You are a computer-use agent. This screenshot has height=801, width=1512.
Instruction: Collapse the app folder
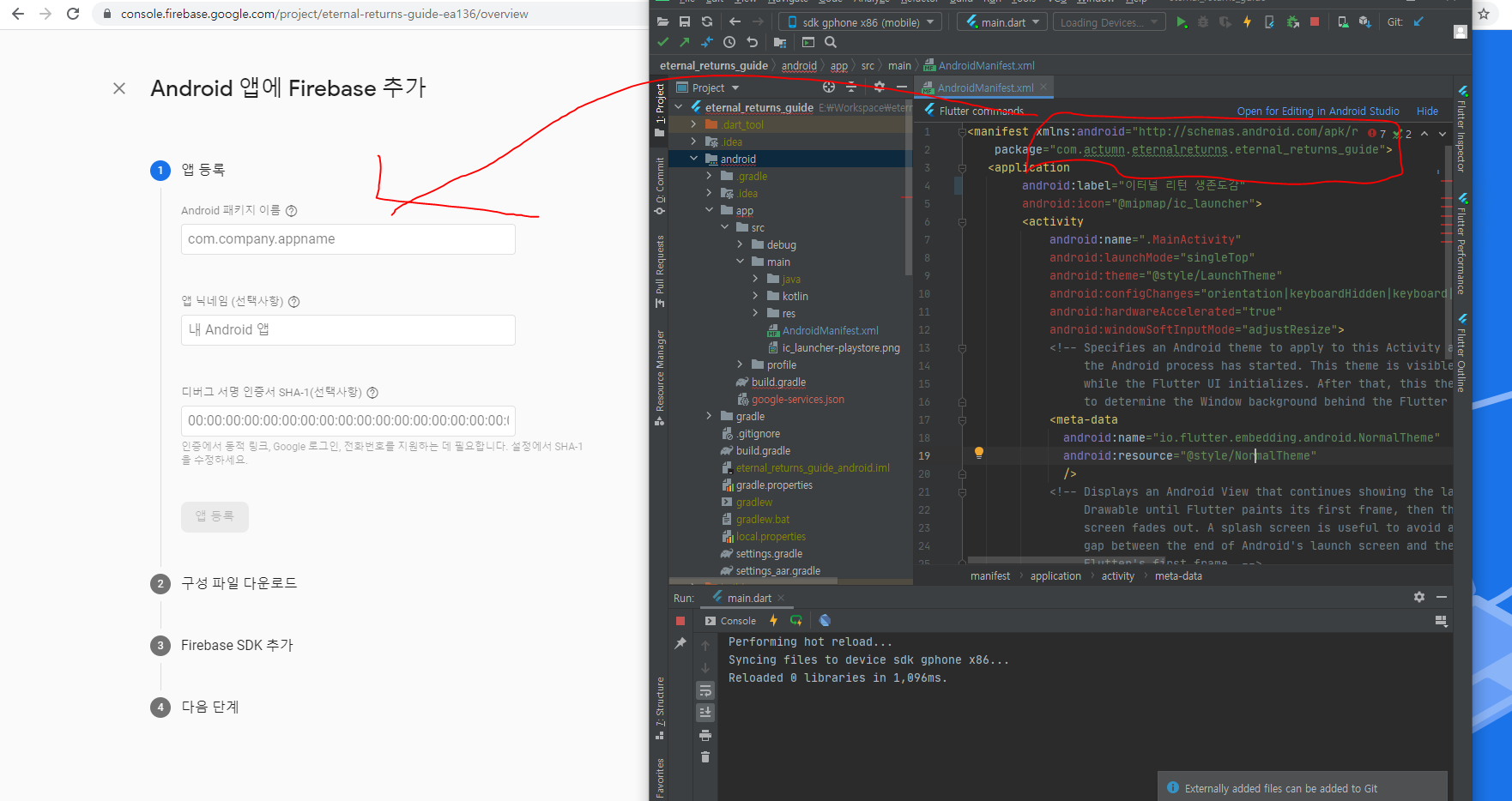[x=709, y=210]
